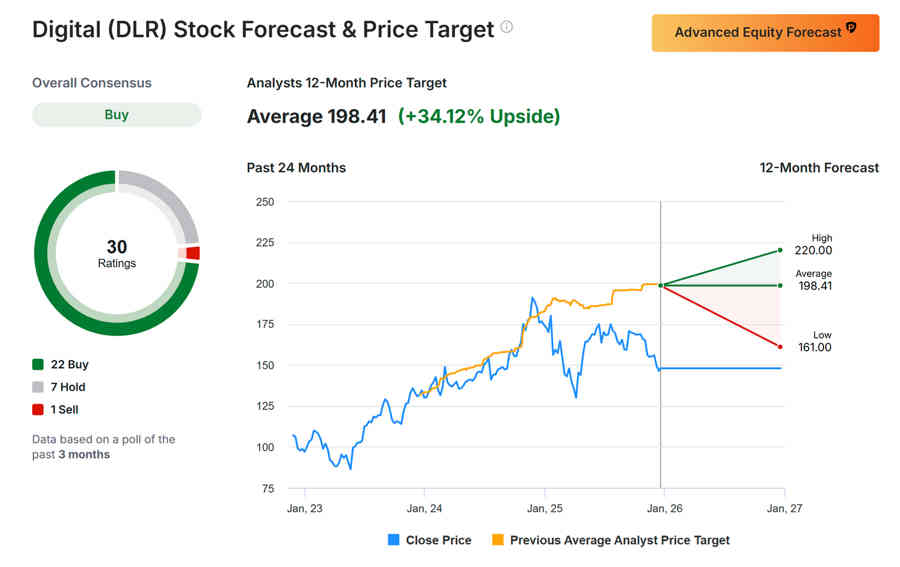Screen dimensions: 900x567
Task: Click the orange analyst target legend swatch
Action: 497,540
